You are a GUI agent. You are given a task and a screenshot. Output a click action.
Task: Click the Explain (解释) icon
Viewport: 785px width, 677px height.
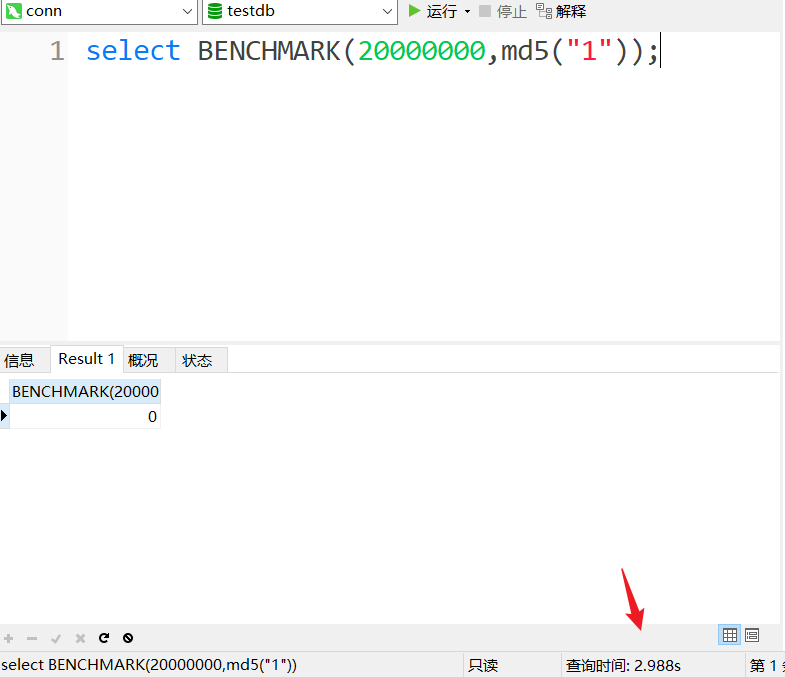coord(544,11)
